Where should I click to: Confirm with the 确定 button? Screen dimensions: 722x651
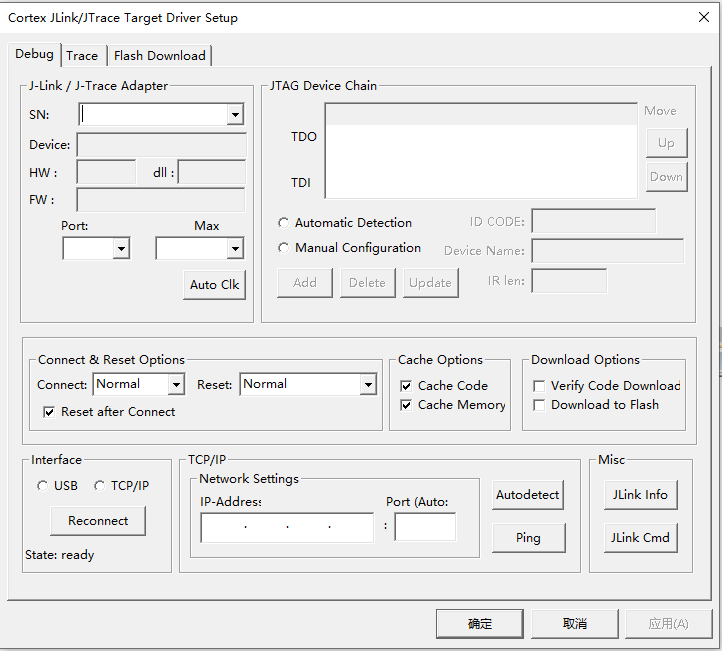click(x=480, y=624)
